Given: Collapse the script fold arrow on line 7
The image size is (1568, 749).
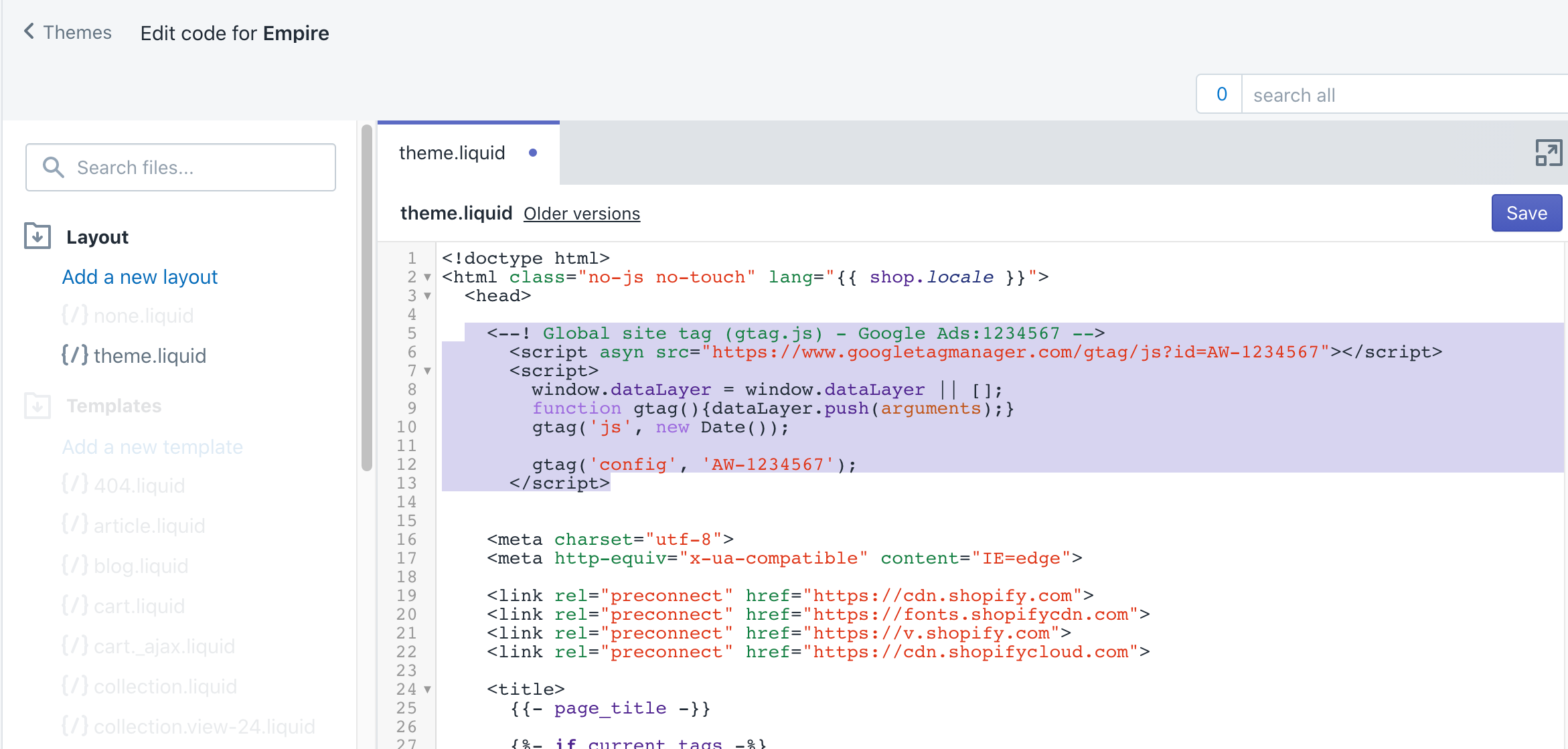Looking at the screenshot, I should (427, 371).
